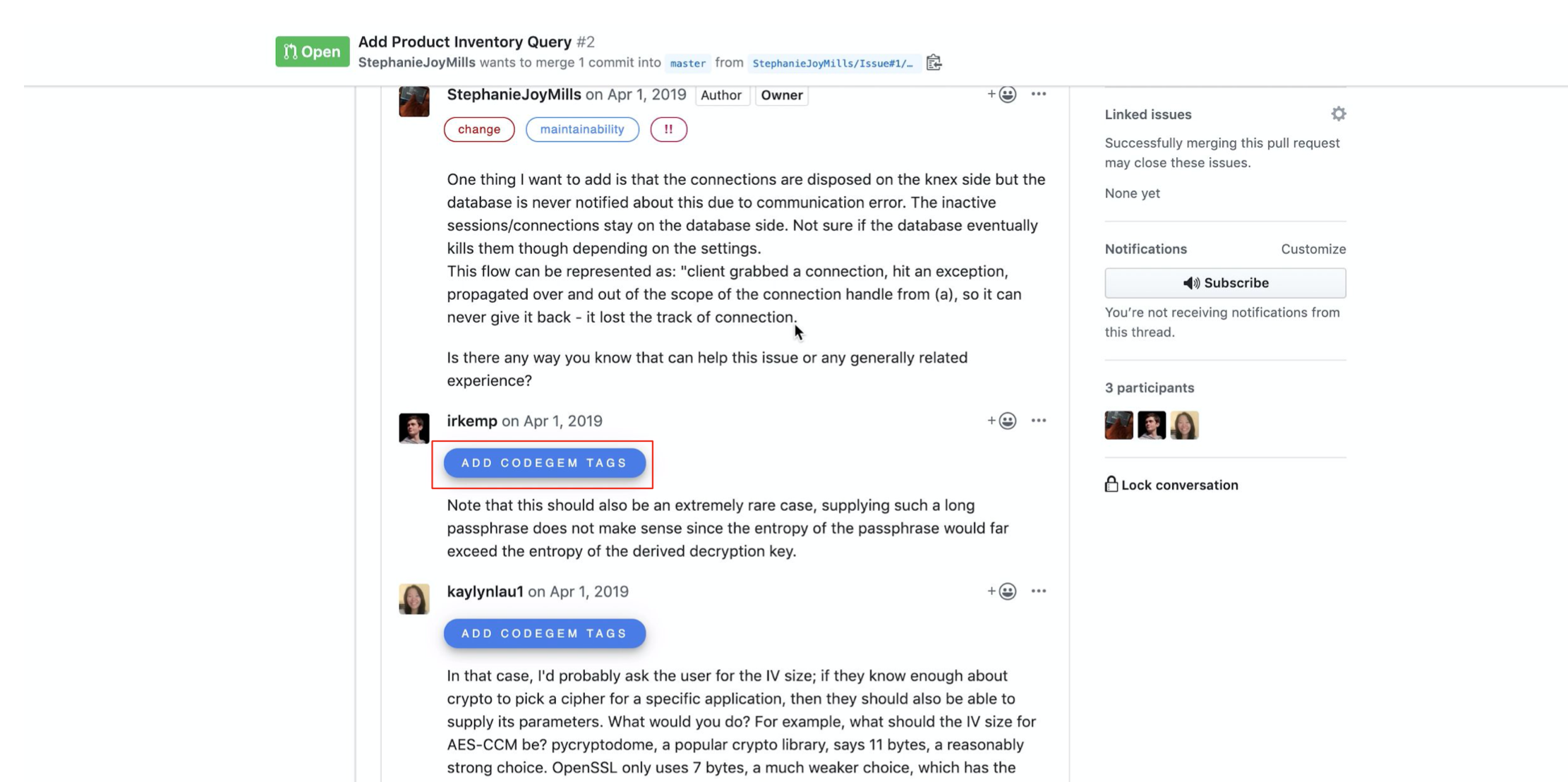Image resolution: width=1568 pixels, height=782 pixels.
Task: Toggle the red 'change' tag
Action: (479, 129)
